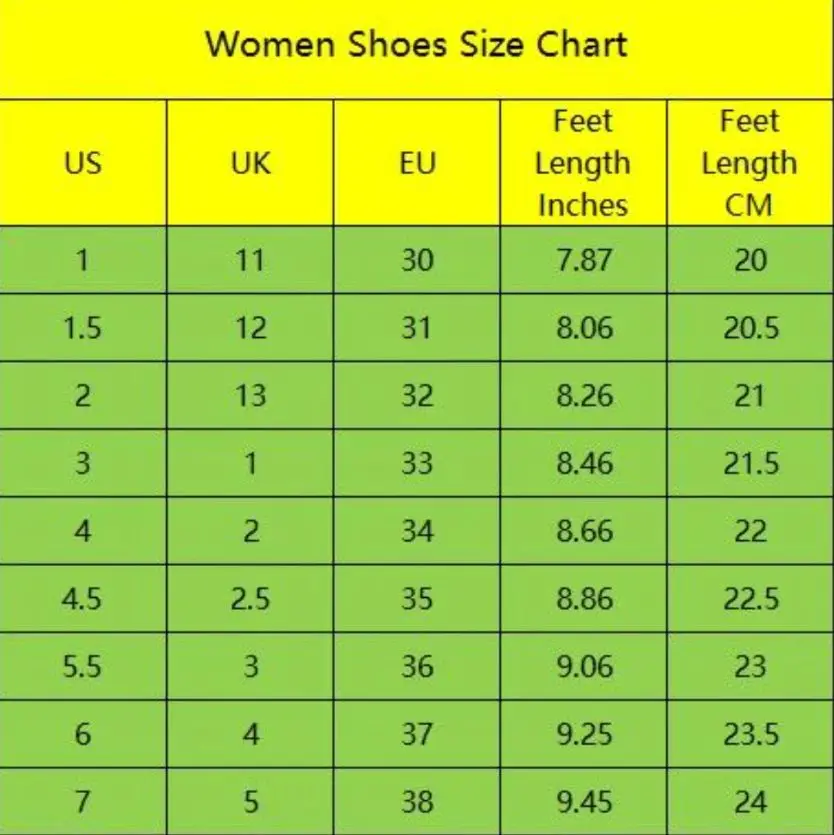This screenshot has height=835, width=834.
Task: Click the 7.87 inches cell
Action: [584, 260]
